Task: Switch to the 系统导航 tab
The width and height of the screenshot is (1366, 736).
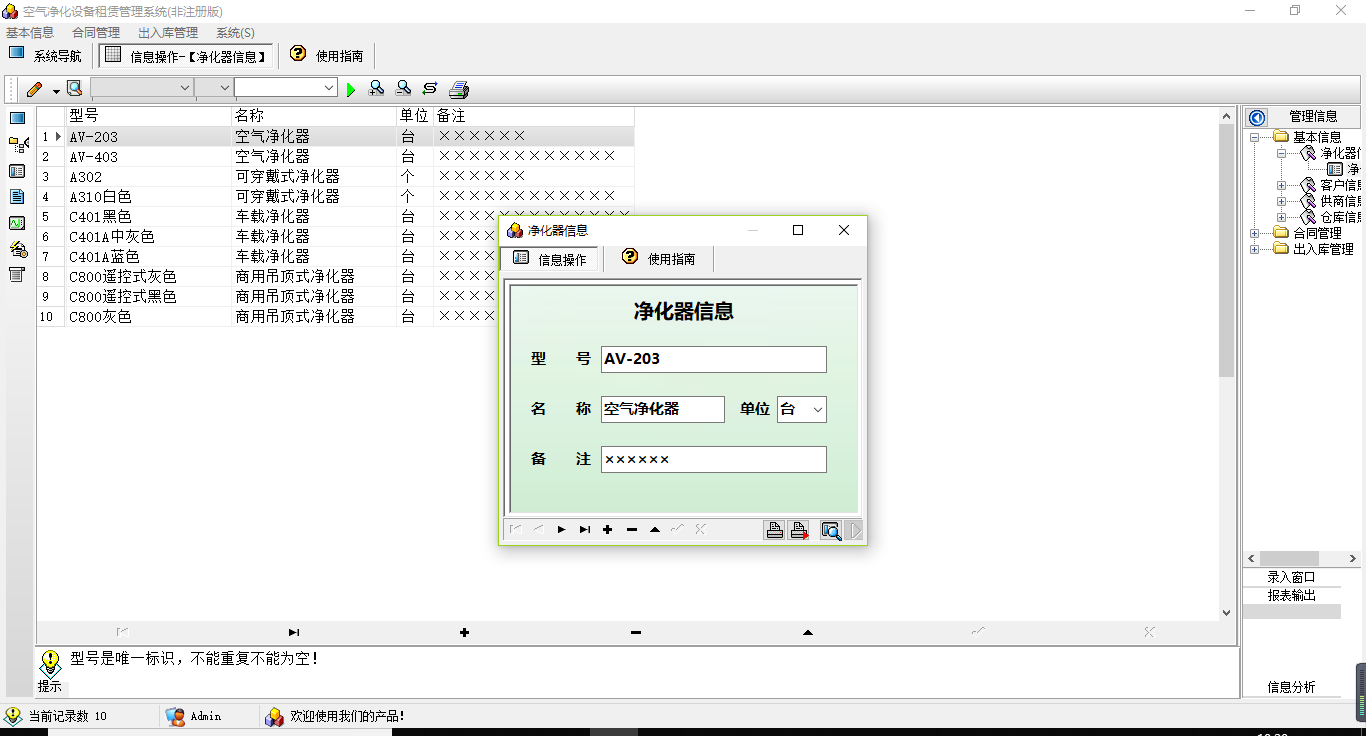Action: click(46, 56)
